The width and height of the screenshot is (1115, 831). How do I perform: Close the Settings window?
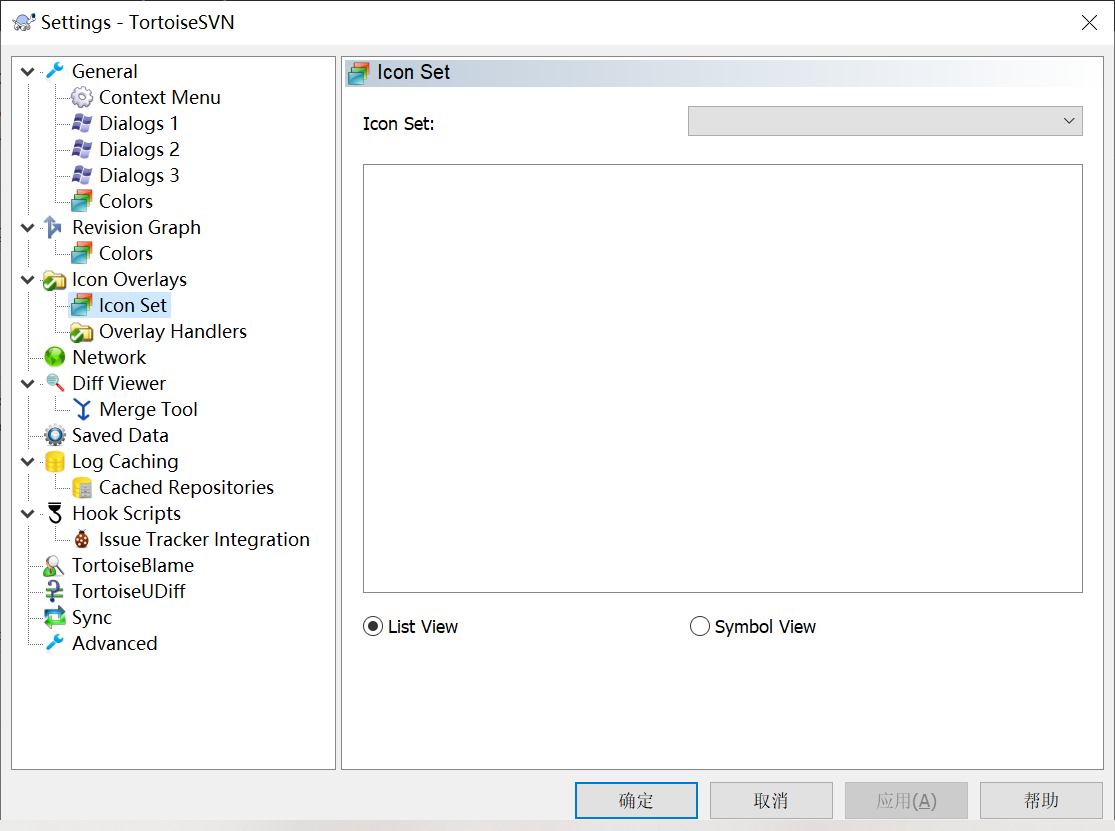point(1089,23)
